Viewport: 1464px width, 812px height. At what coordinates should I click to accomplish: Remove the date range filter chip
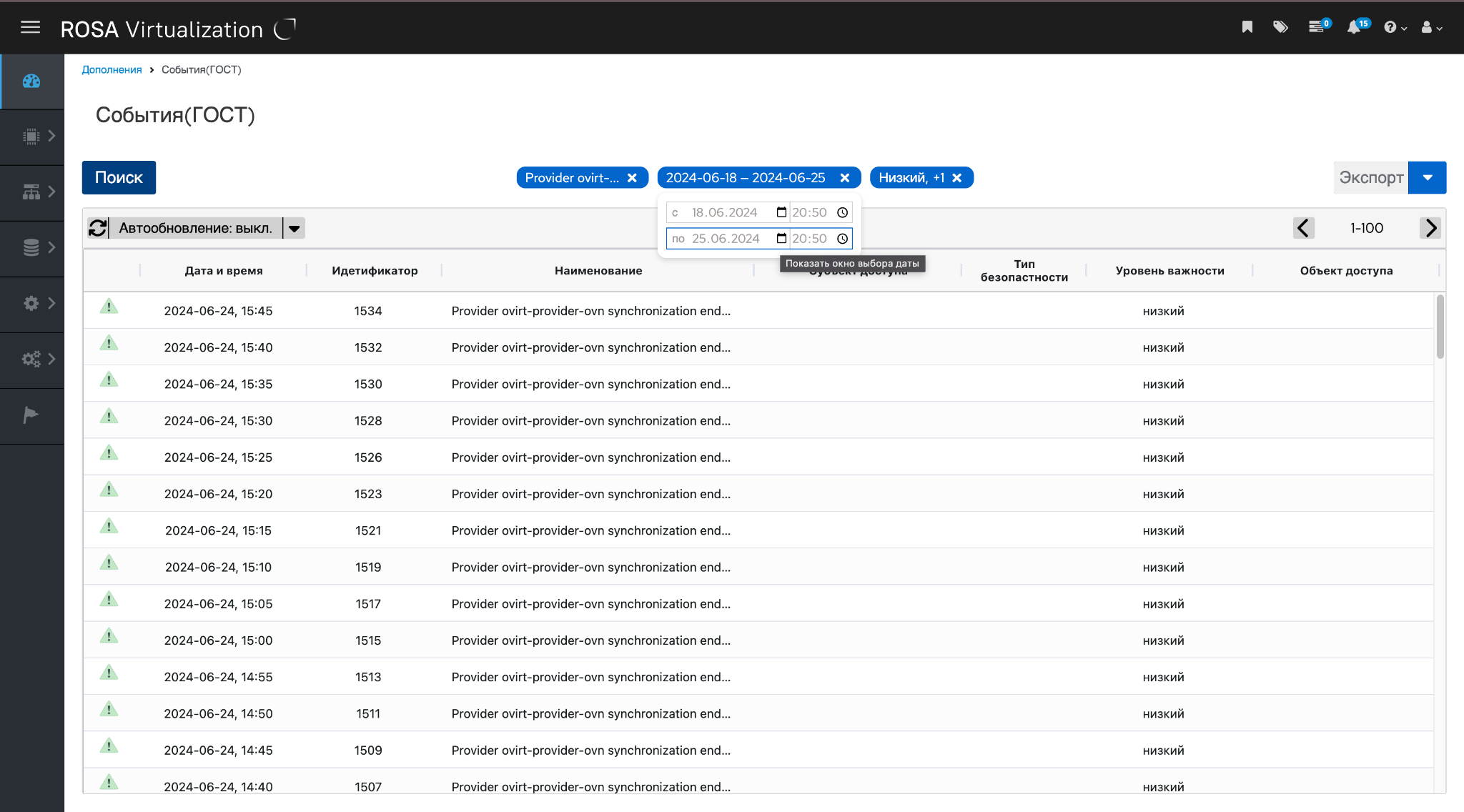tap(845, 178)
